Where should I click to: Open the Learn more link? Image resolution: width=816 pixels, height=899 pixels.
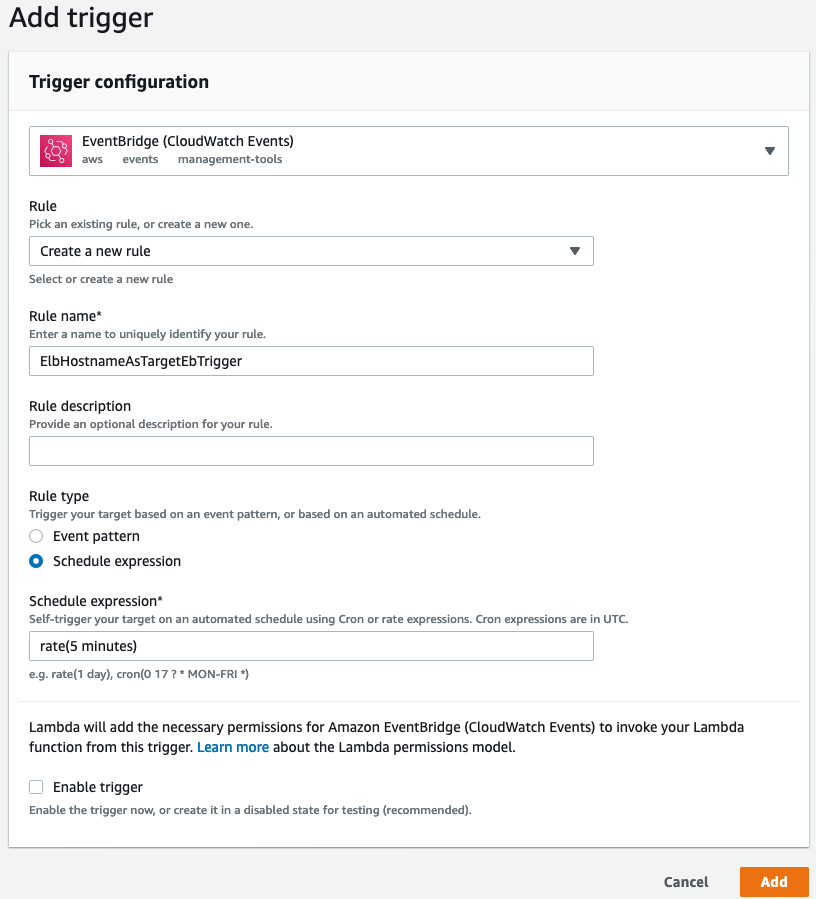(233, 746)
